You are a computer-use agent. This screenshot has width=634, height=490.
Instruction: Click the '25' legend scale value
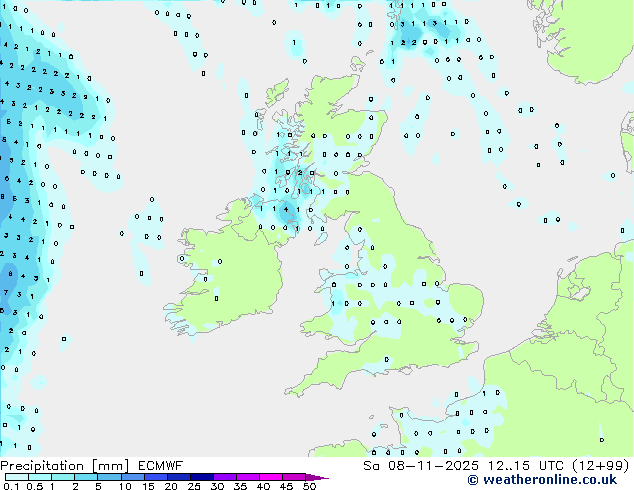click(194, 486)
